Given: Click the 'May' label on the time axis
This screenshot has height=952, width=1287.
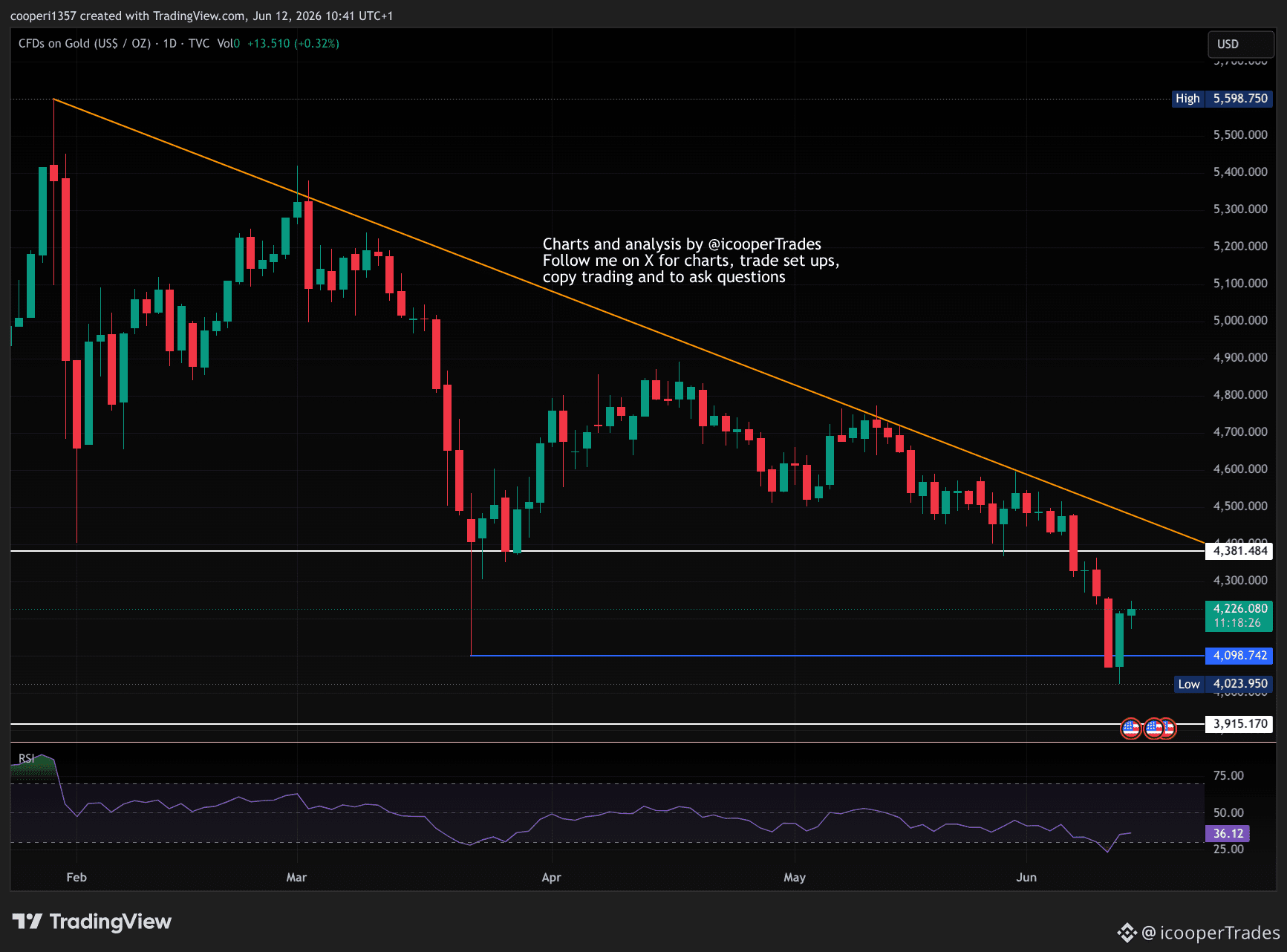Looking at the screenshot, I should pyautogui.click(x=795, y=878).
